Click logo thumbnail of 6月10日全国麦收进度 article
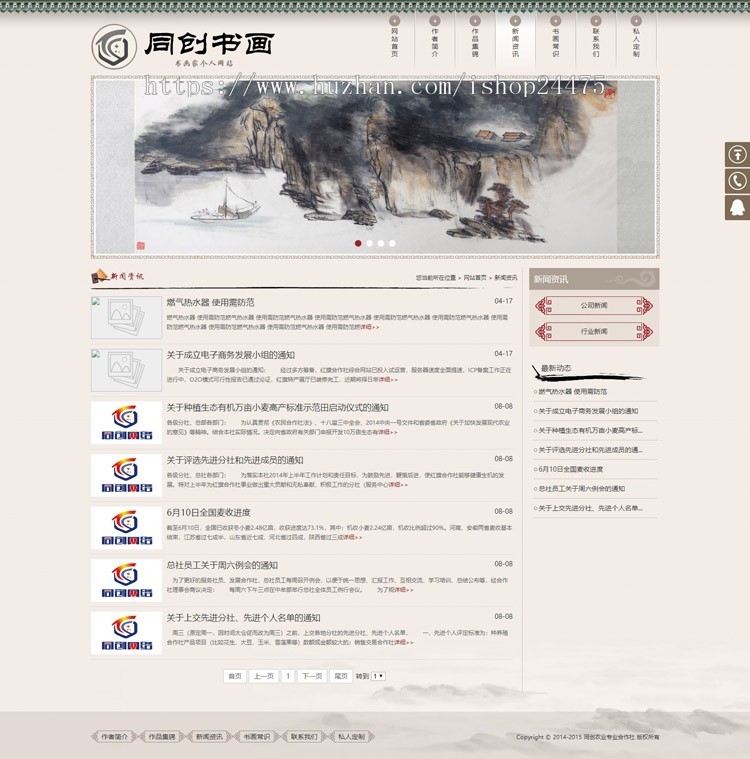This screenshot has height=759, width=750. [x=126, y=528]
